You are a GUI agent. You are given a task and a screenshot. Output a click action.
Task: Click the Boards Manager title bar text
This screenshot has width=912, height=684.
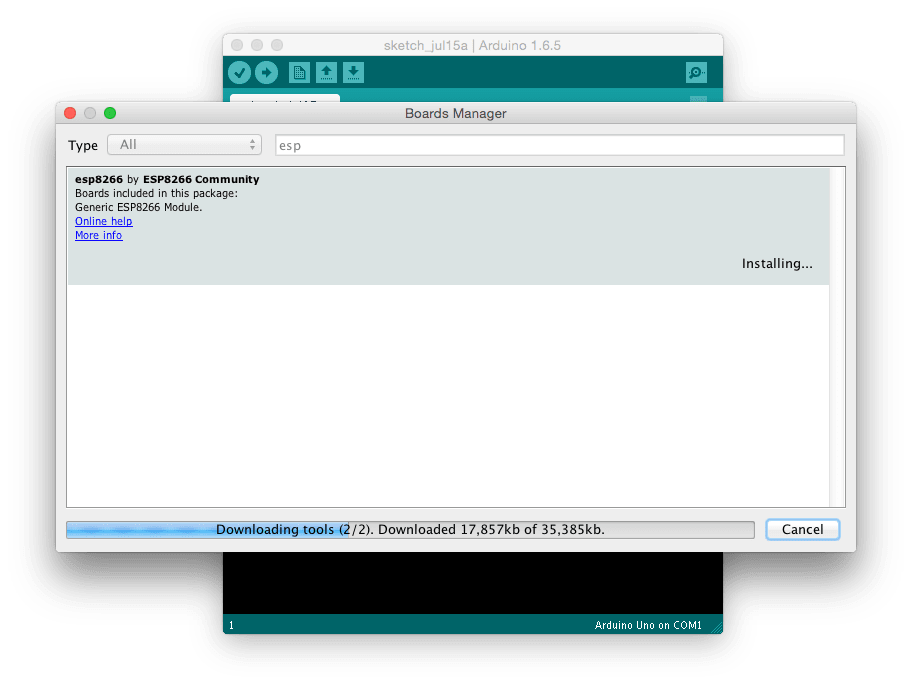(x=455, y=113)
